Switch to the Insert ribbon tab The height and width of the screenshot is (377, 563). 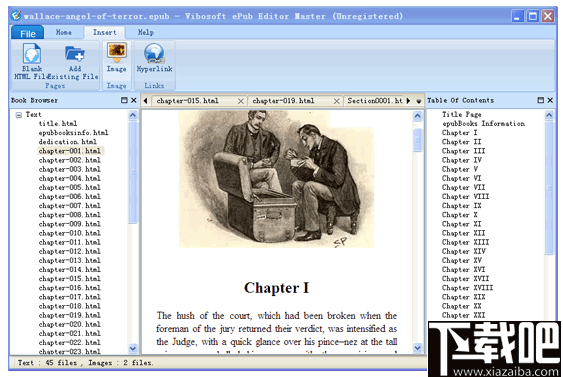click(104, 32)
